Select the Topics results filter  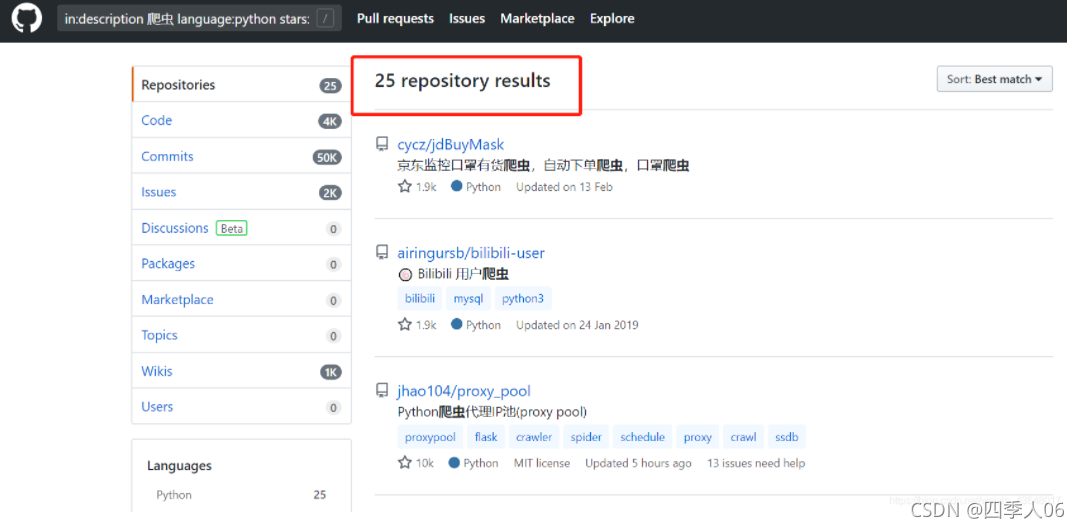[241, 335]
